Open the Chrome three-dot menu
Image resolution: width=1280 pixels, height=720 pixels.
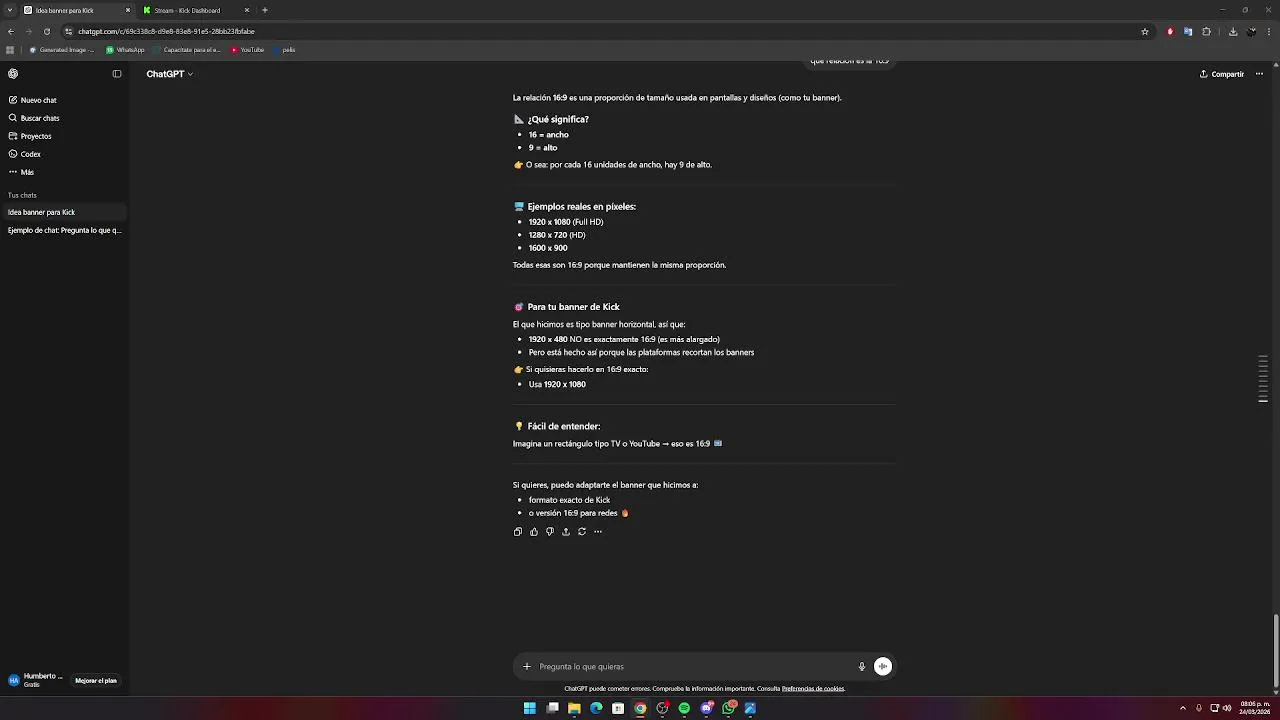click(x=1269, y=31)
